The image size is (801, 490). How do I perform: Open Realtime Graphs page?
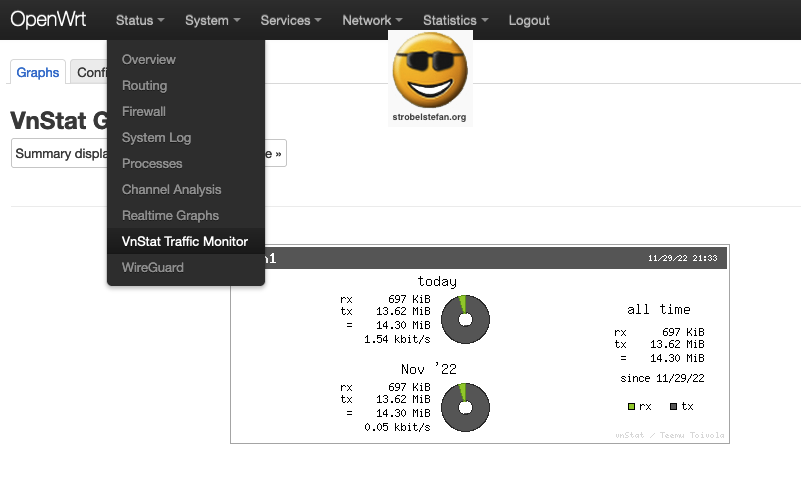[x=186, y=216]
